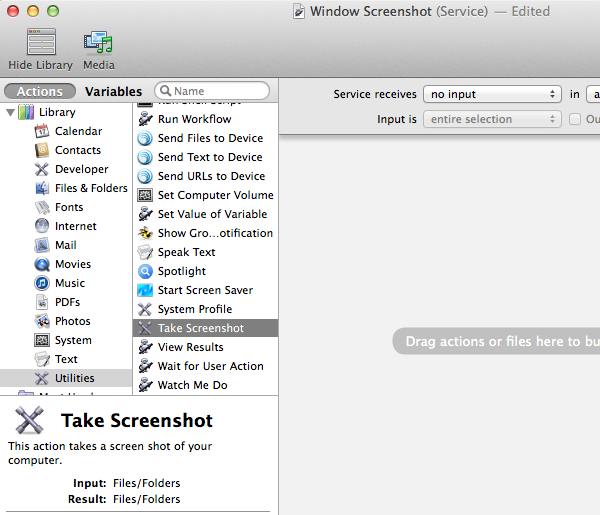
Task: Click the Send Files to Device icon
Action: [145, 138]
